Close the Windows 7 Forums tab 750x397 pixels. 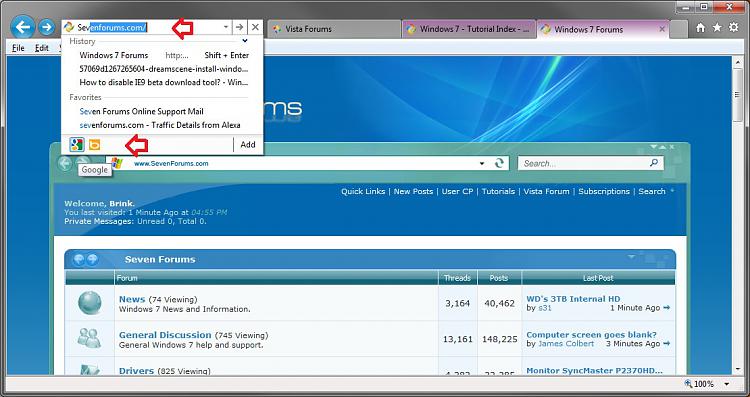pyautogui.click(x=662, y=29)
